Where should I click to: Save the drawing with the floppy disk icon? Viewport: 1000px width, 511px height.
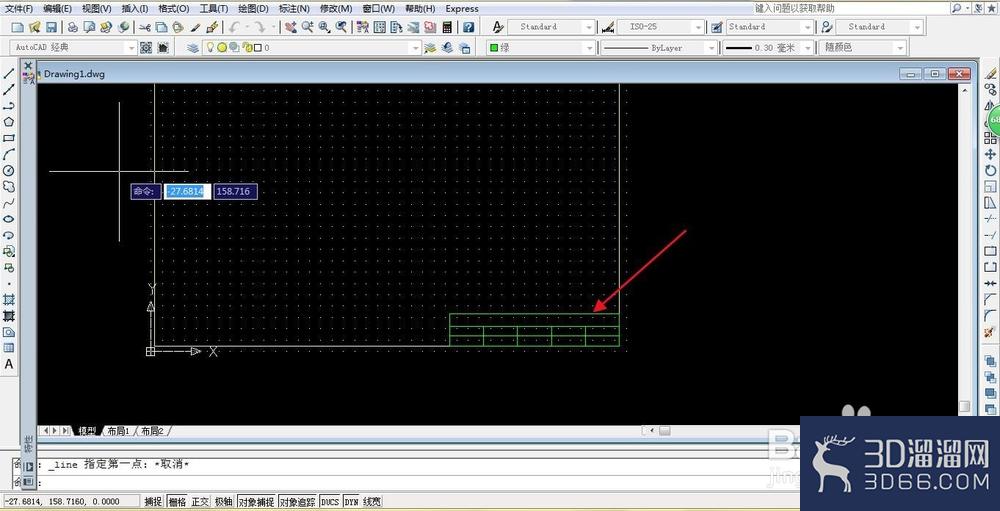click(x=51, y=27)
